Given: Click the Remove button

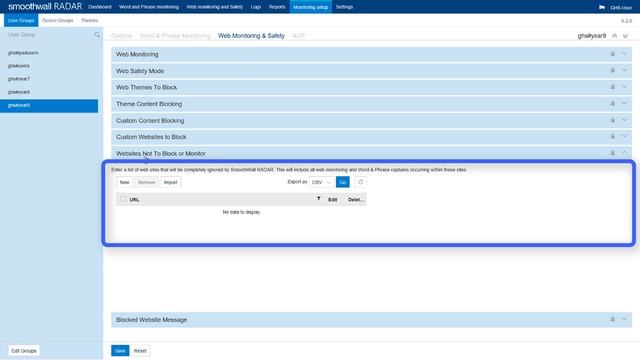Looking at the screenshot, I should [147, 182].
